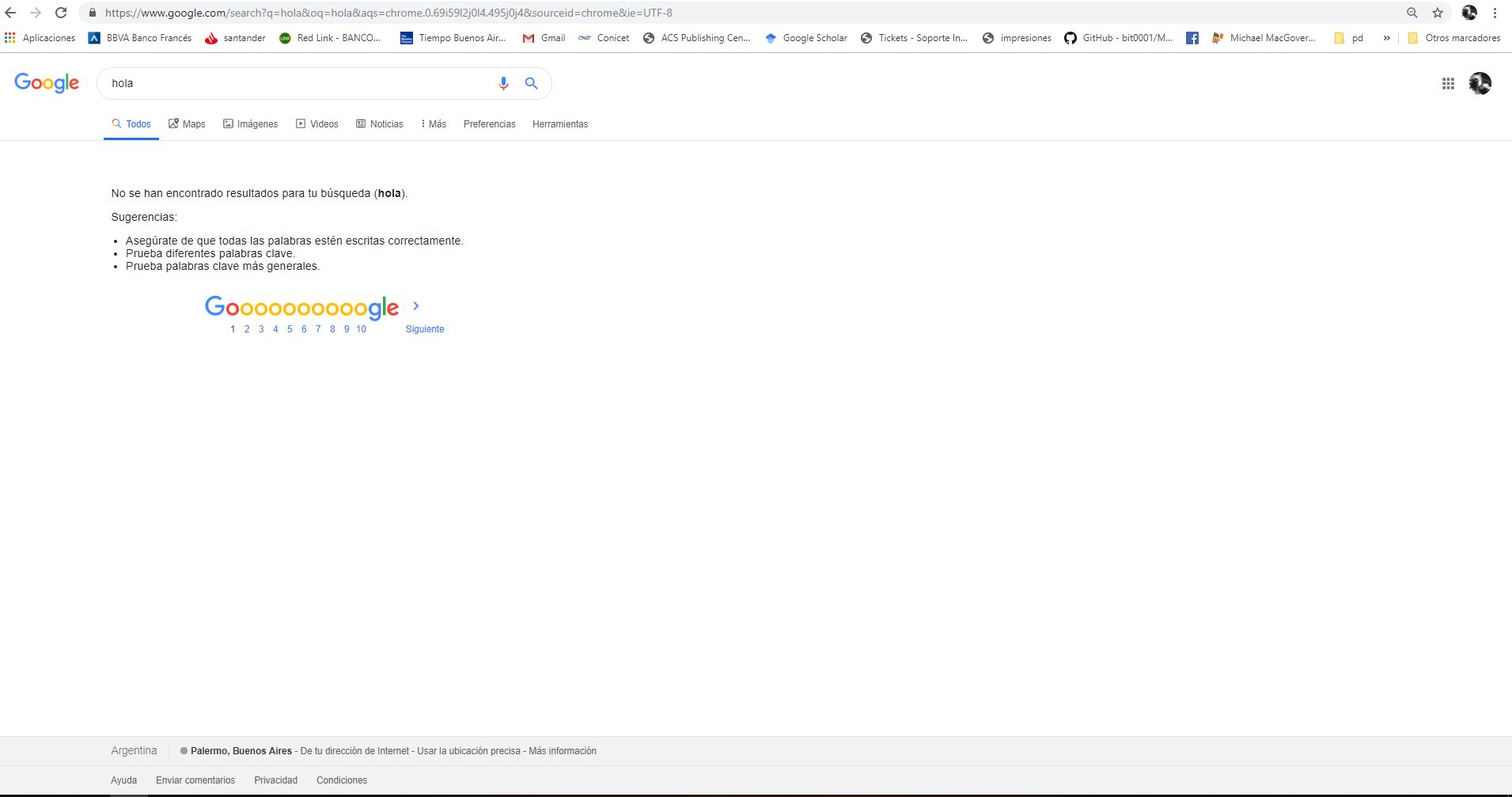This screenshot has height=797, width=1512.
Task: Submit search with the blue magnifier icon
Action: click(x=532, y=83)
